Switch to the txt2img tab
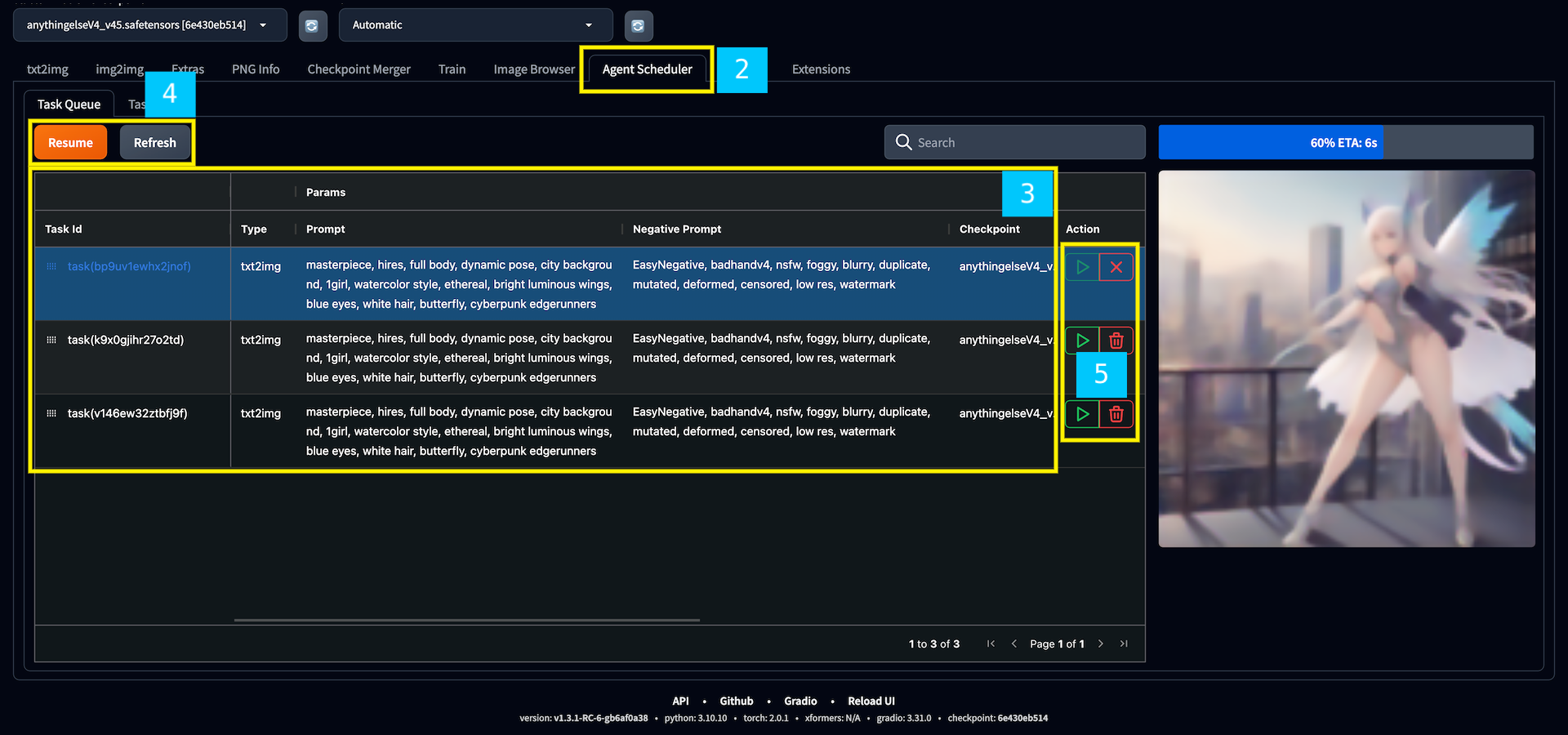The height and width of the screenshot is (735, 1568). (x=47, y=69)
